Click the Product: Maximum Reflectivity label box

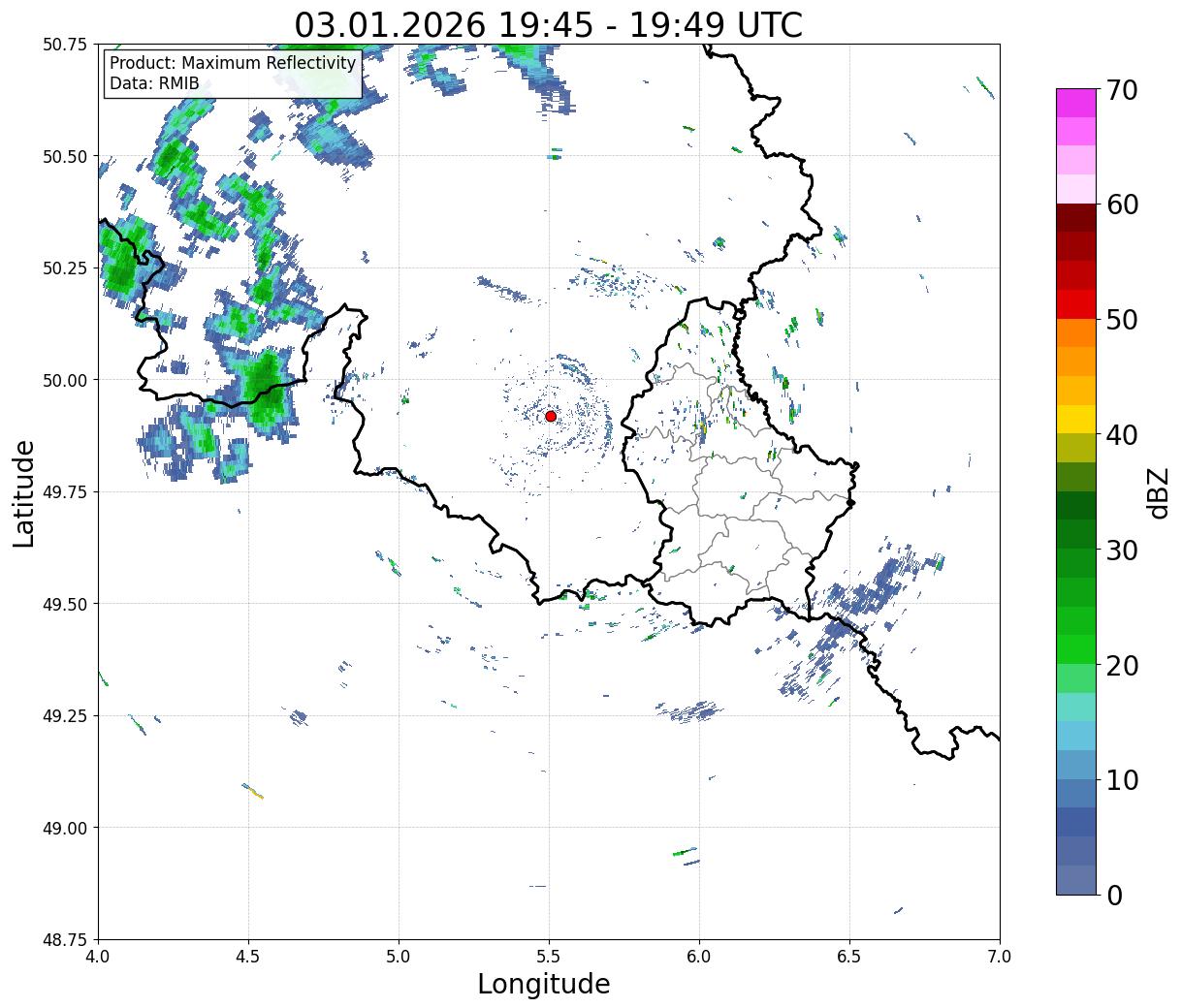click(x=233, y=74)
